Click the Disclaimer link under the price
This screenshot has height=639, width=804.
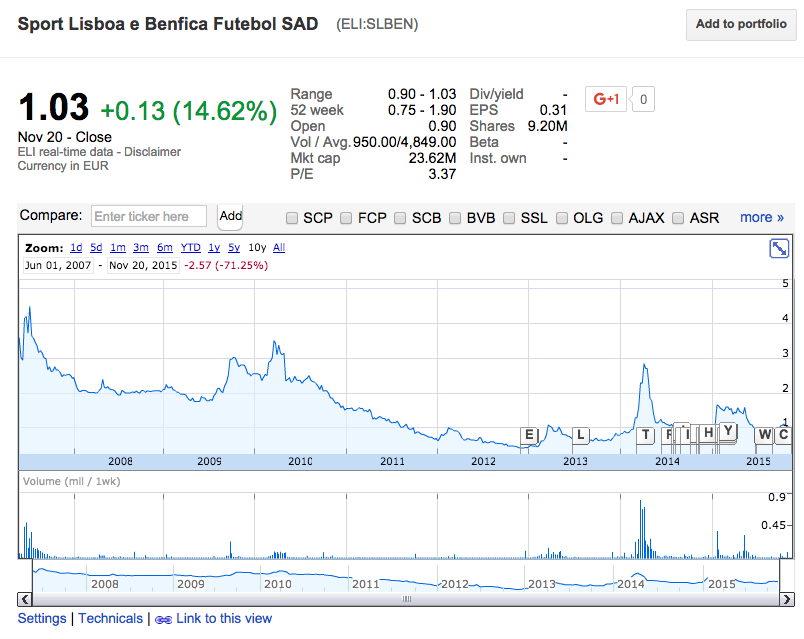(x=152, y=152)
